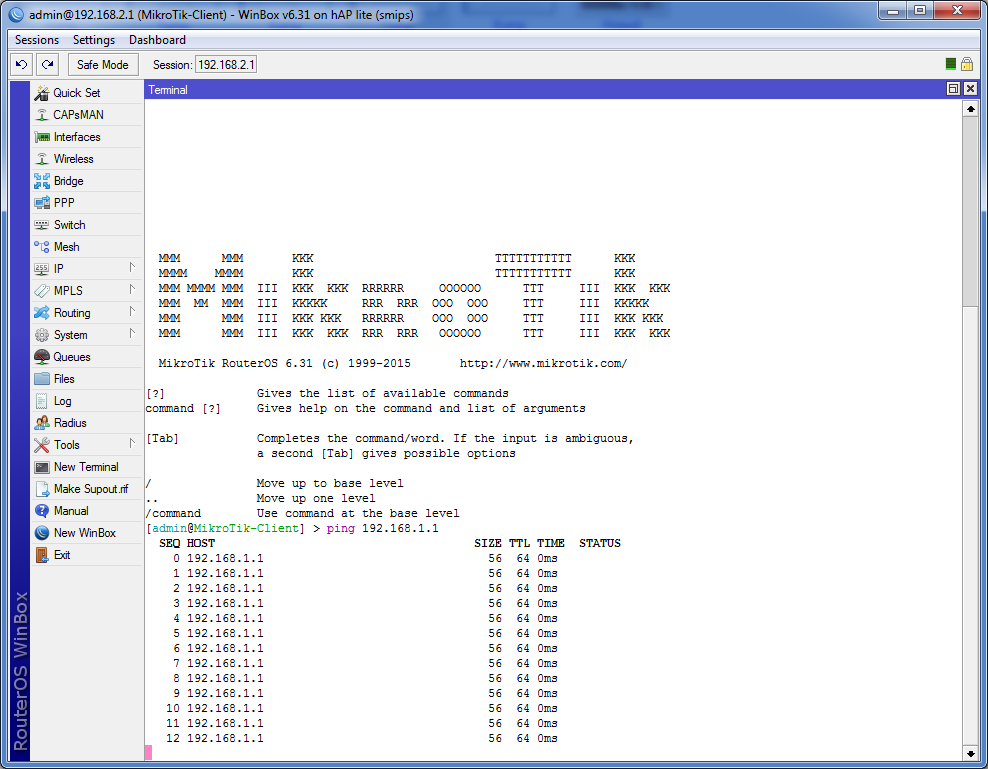Toggle Safe Mode button
988x769 pixels.
(x=103, y=64)
